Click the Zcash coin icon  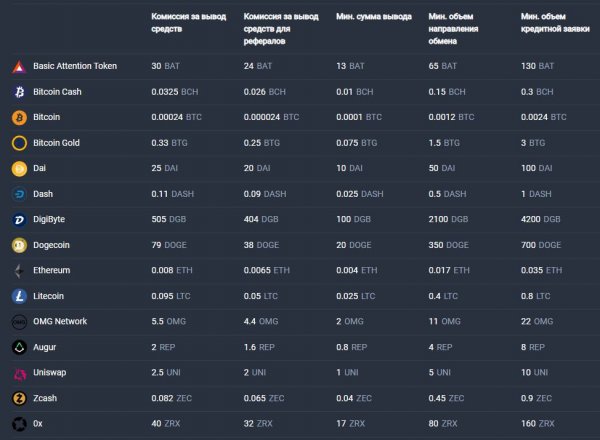click(18, 398)
